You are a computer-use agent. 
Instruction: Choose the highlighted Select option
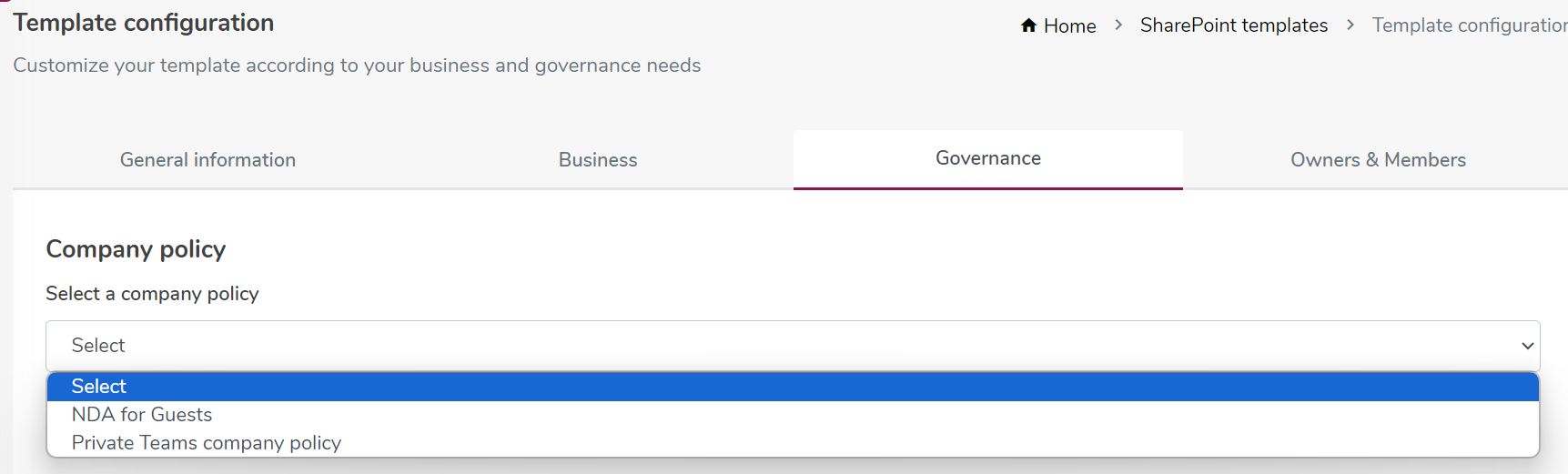click(x=793, y=387)
